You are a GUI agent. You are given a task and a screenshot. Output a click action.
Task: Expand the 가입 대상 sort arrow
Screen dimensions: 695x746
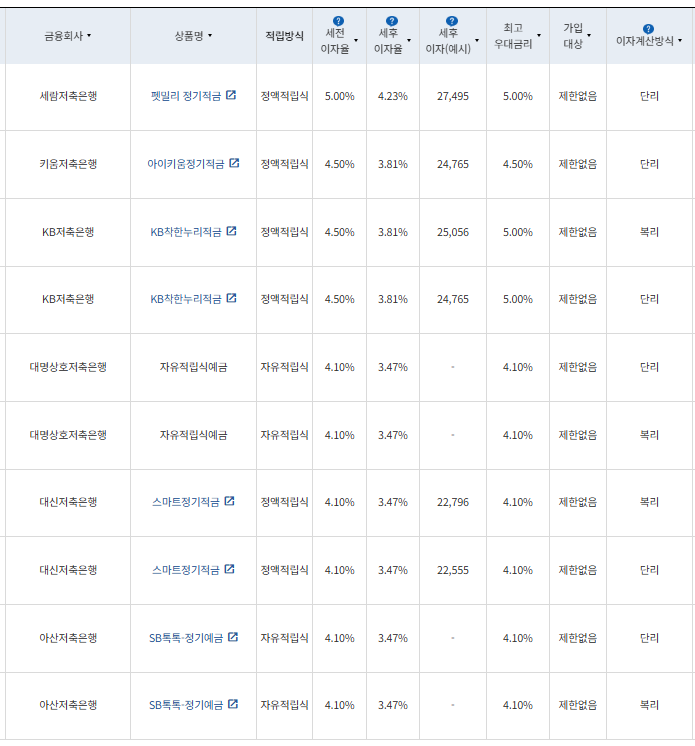point(589,36)
